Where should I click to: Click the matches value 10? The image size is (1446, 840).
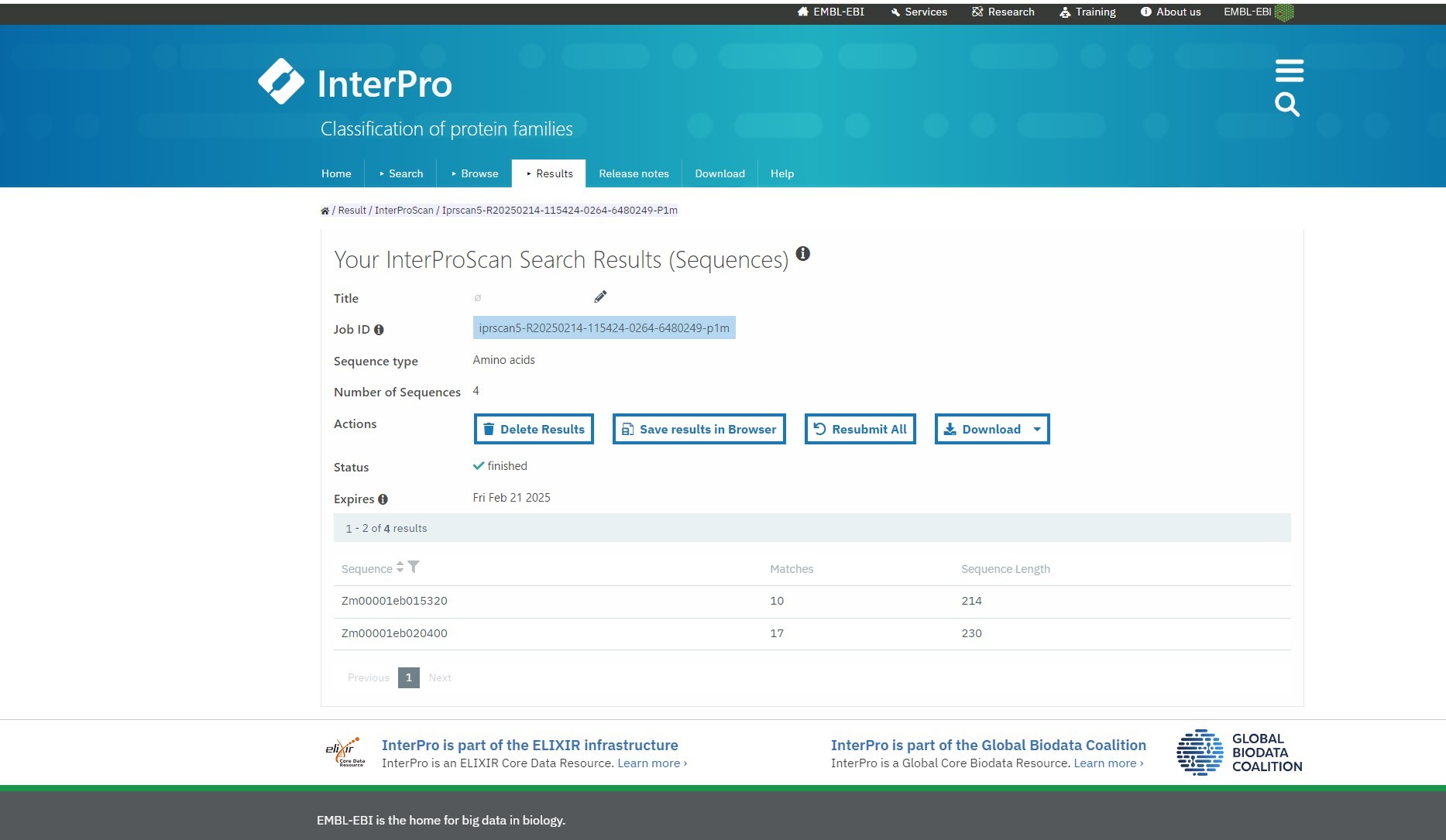[777, 601]
